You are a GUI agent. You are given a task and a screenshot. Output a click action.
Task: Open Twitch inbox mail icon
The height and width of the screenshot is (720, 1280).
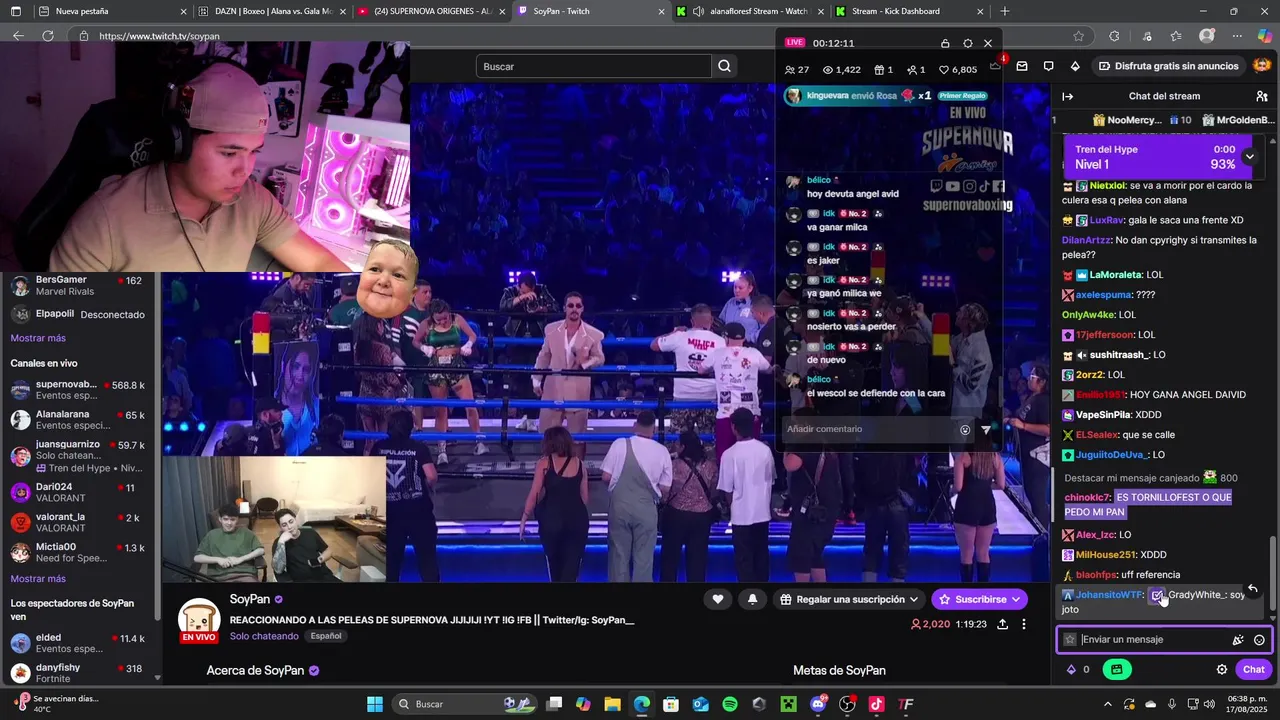click(1022, 66)
